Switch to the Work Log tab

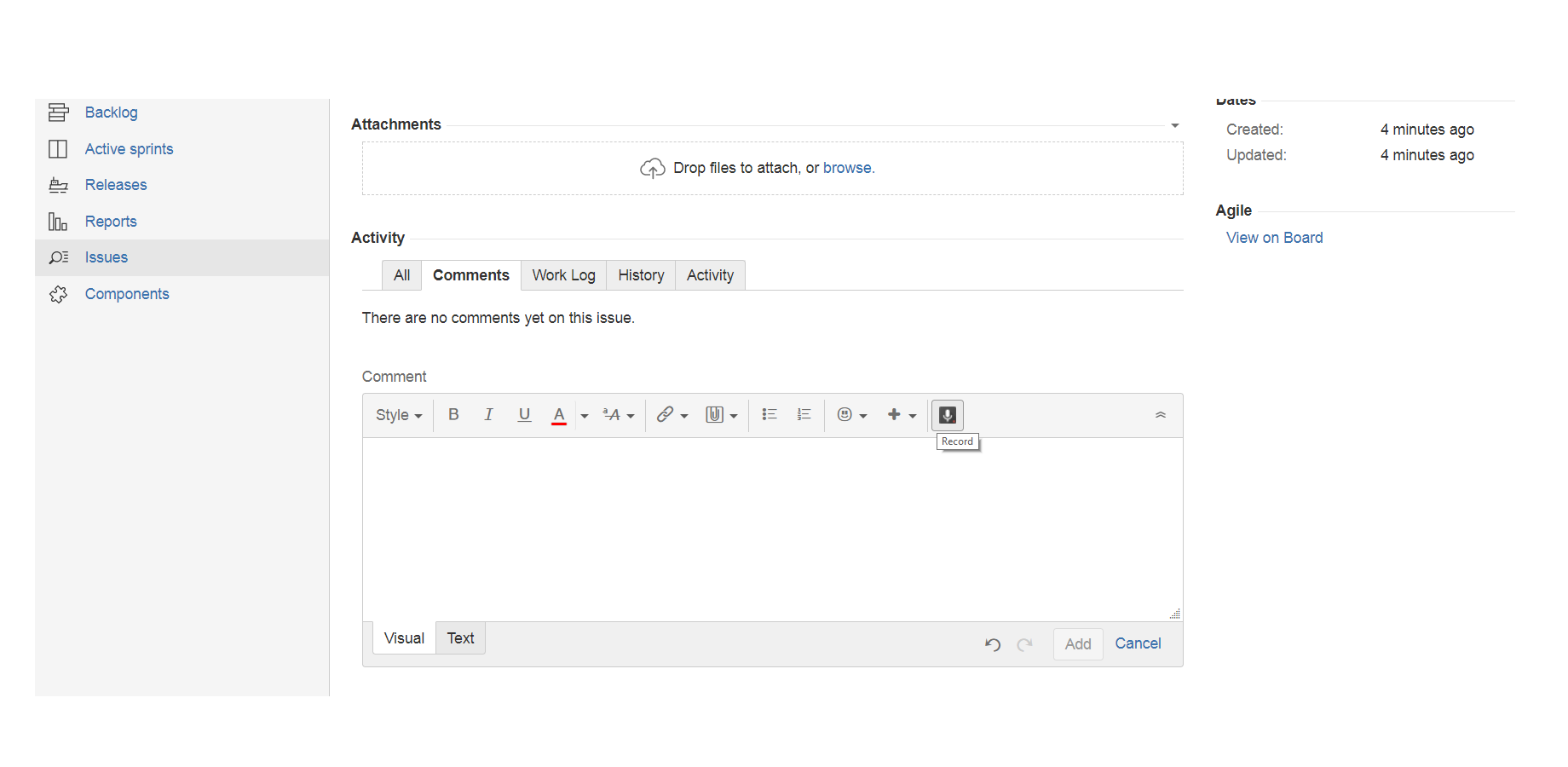[x=563, y=275]
